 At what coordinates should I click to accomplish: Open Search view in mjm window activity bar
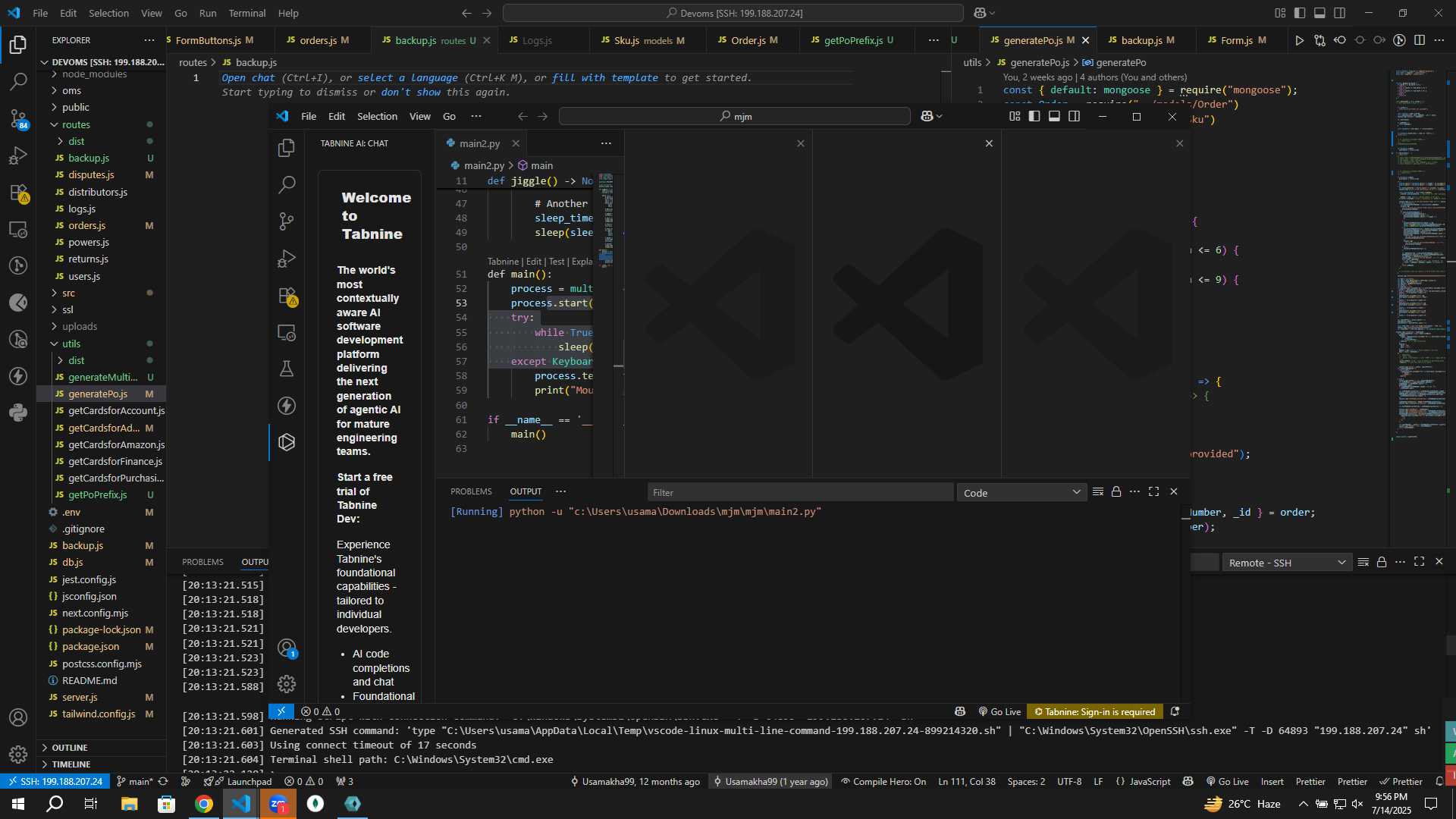(x=287, y=184)
